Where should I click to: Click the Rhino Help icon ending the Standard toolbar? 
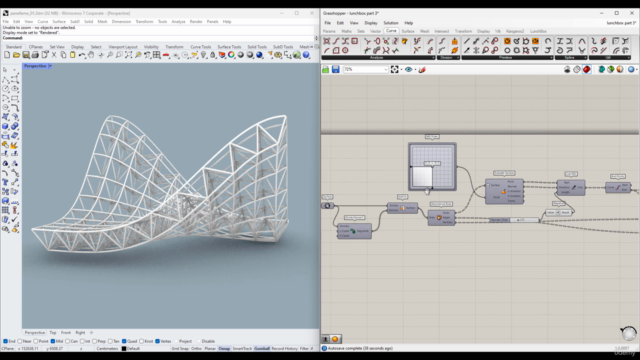click(x=306, y=55)
